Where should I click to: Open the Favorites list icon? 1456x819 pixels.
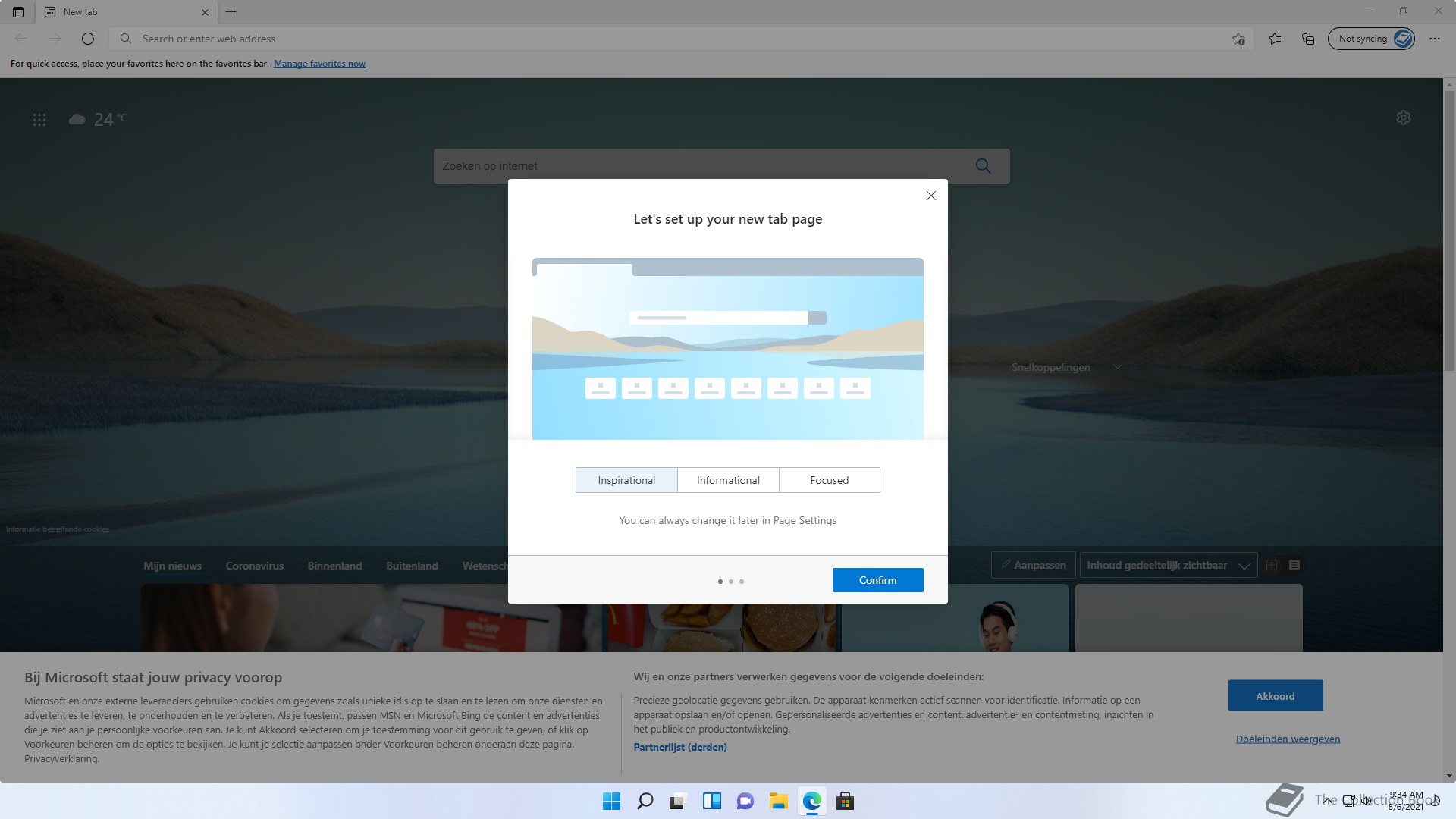(1275, 39)
